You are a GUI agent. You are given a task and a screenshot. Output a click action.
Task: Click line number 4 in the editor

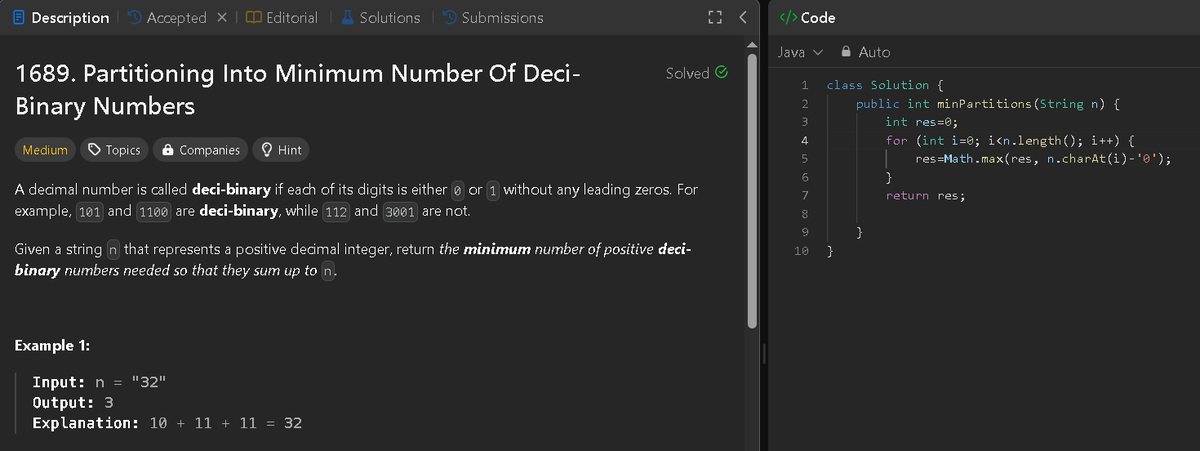coord(804,140)
